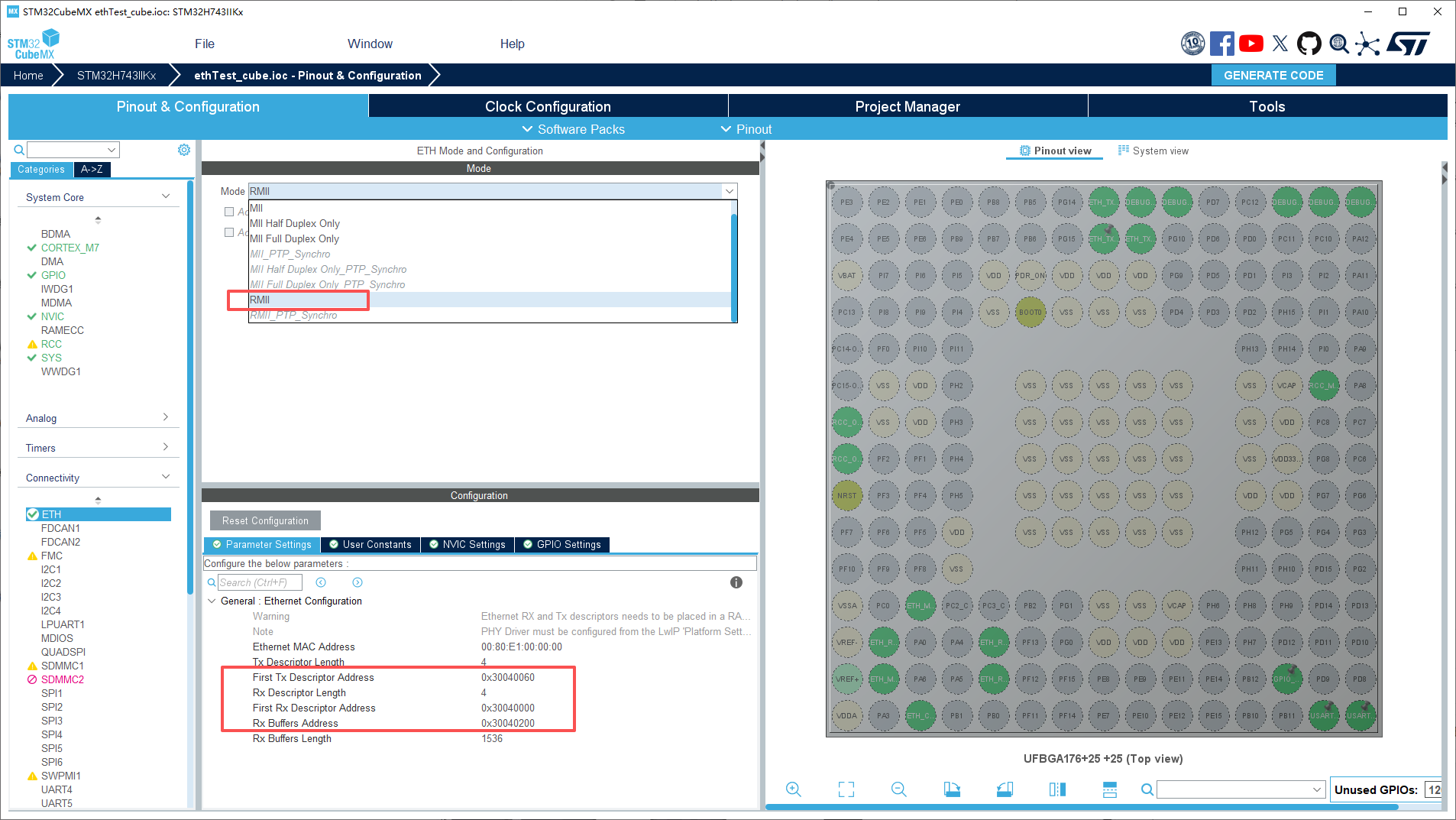Show peripherals by Categories

(x=41, y=169)
